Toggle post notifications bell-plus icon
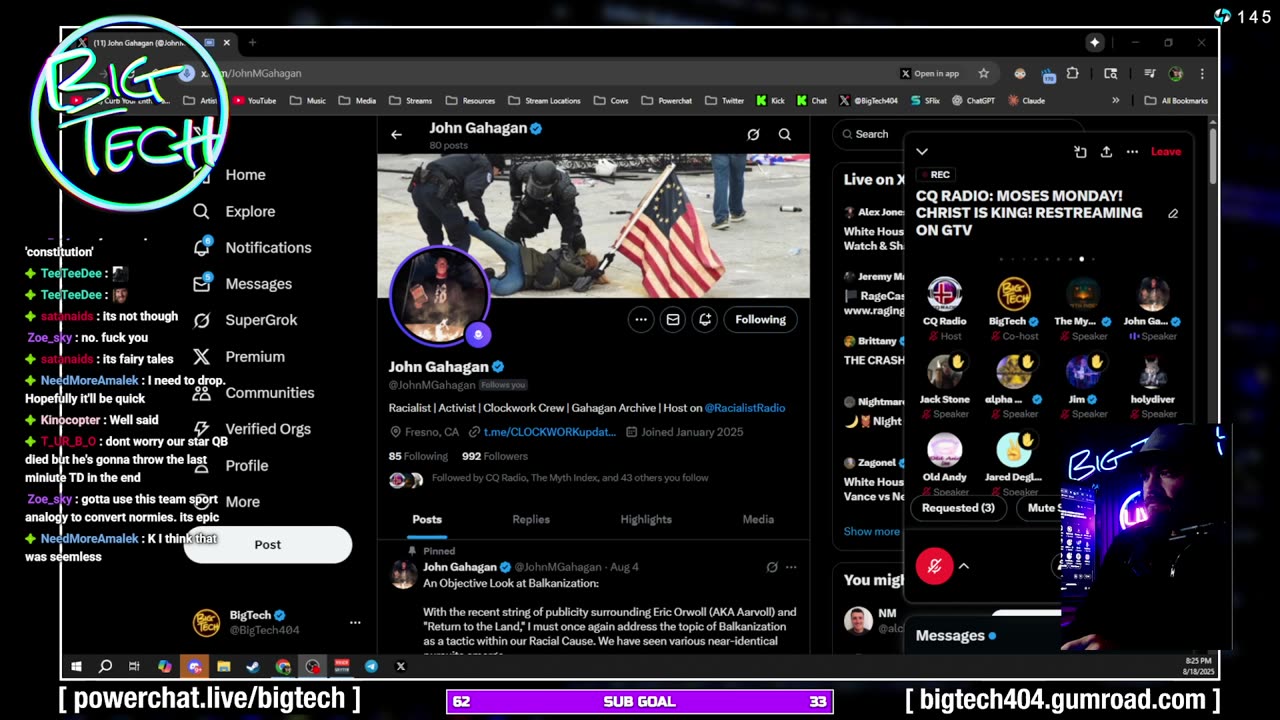Screen dimensions: 1280x720 pyautogui.click(x=705, y=319)
